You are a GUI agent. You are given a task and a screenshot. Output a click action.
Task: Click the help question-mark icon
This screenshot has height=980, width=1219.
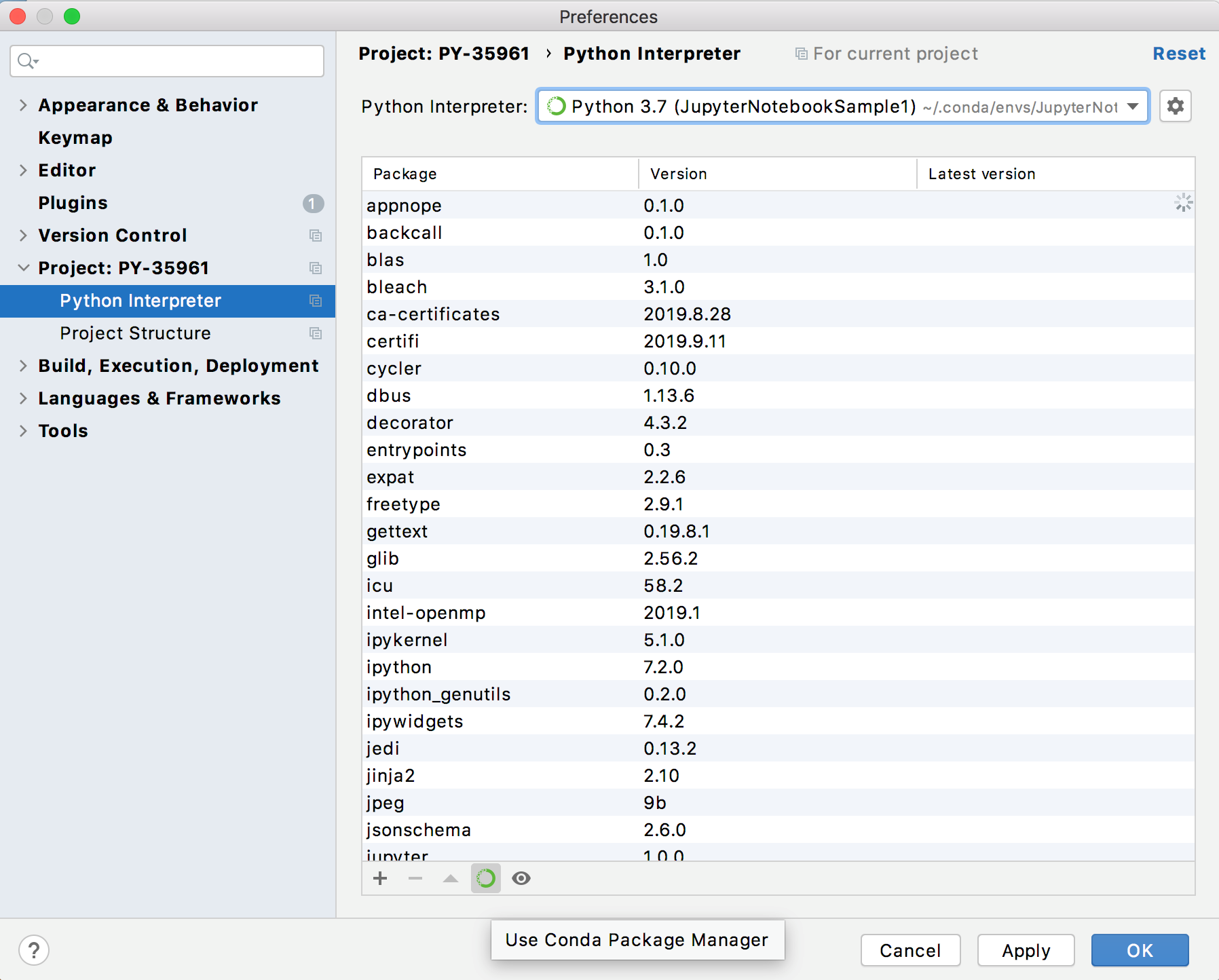tap(34, 950)
